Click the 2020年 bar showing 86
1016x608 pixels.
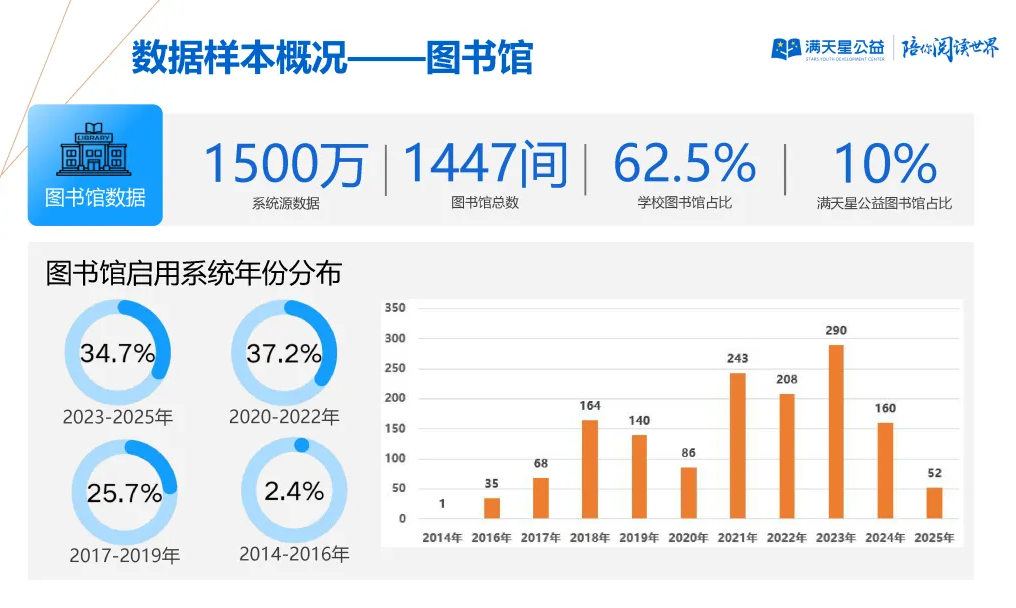coord(688,492)
